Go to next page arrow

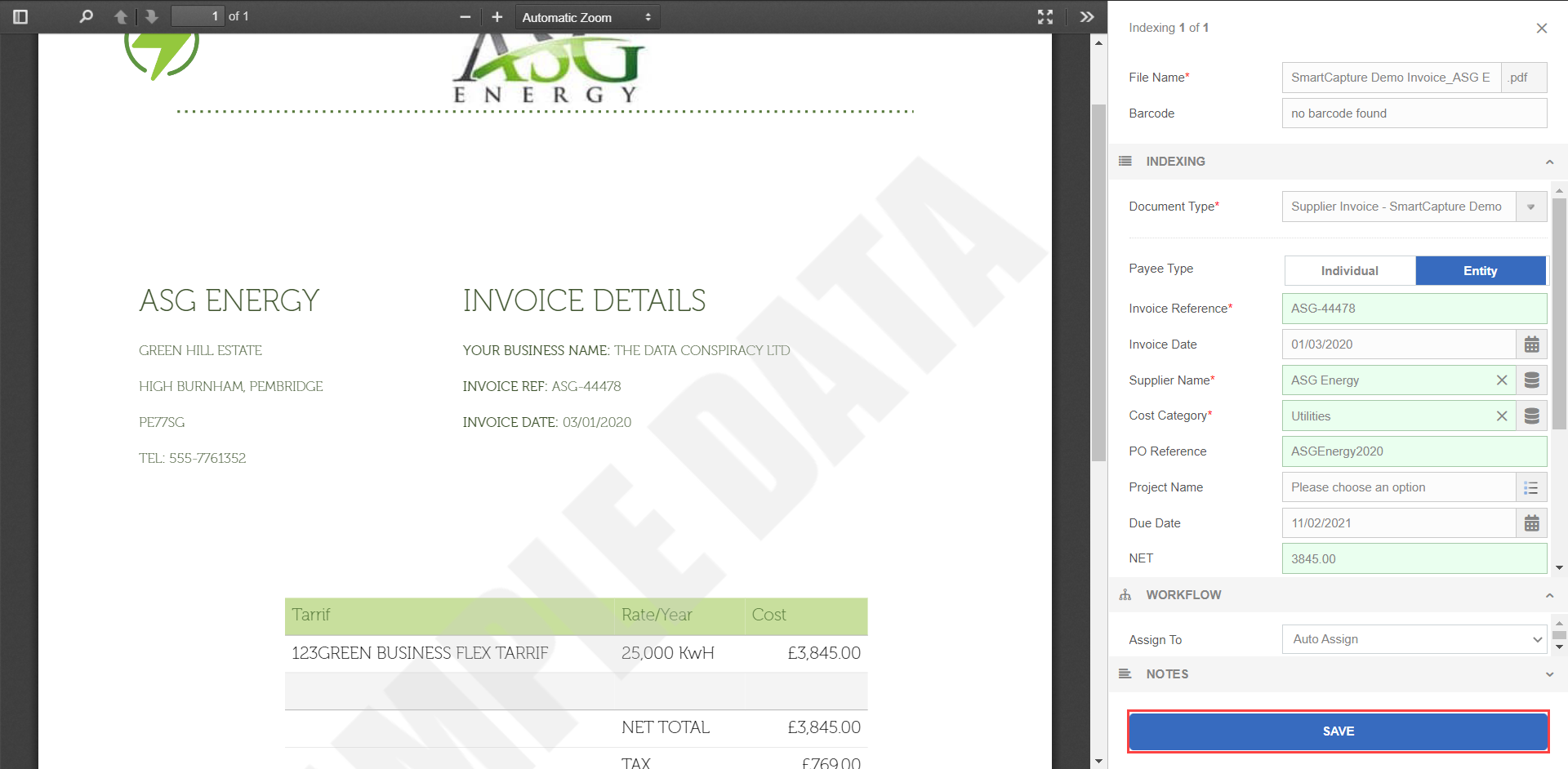[151, 16]
